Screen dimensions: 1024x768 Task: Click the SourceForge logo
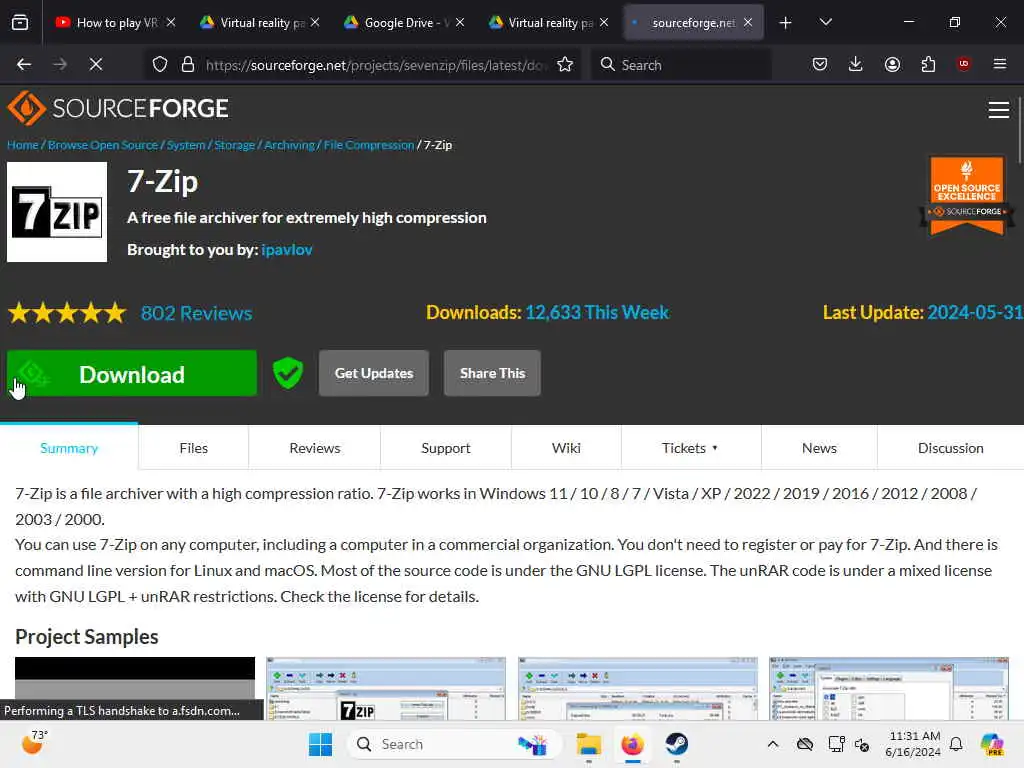[118, 108]
